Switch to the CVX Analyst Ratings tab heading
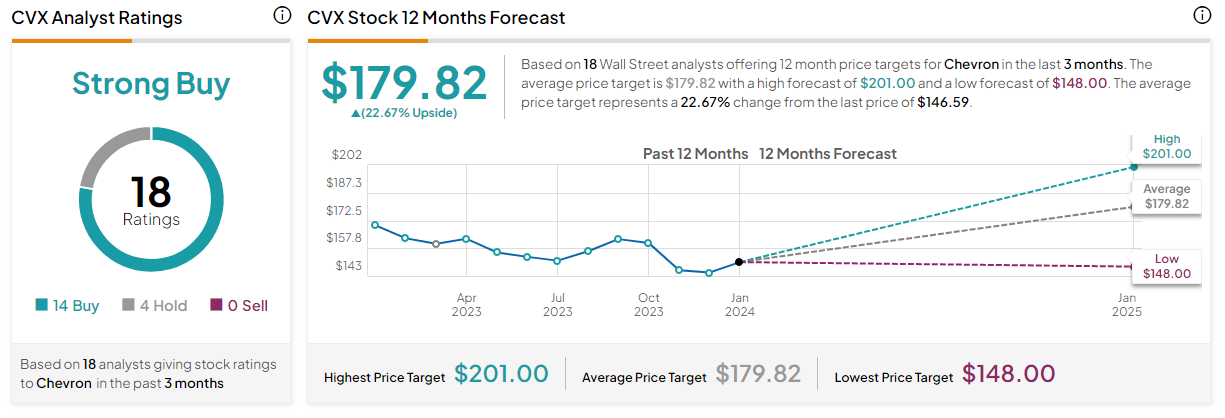This screenshot has height=418, width=1225. pos(97,18)
